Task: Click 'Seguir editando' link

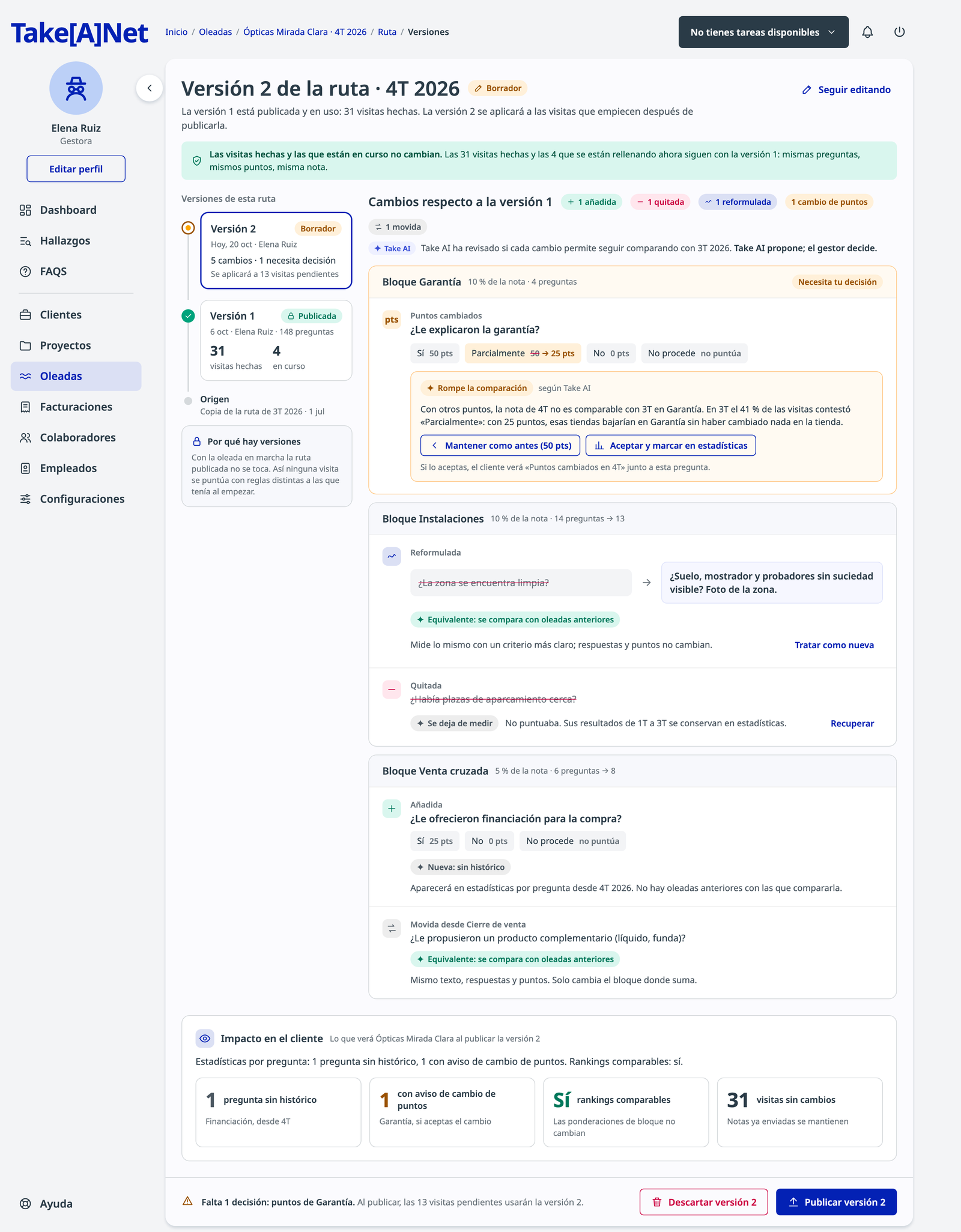Action: click(x=846, y=90)
